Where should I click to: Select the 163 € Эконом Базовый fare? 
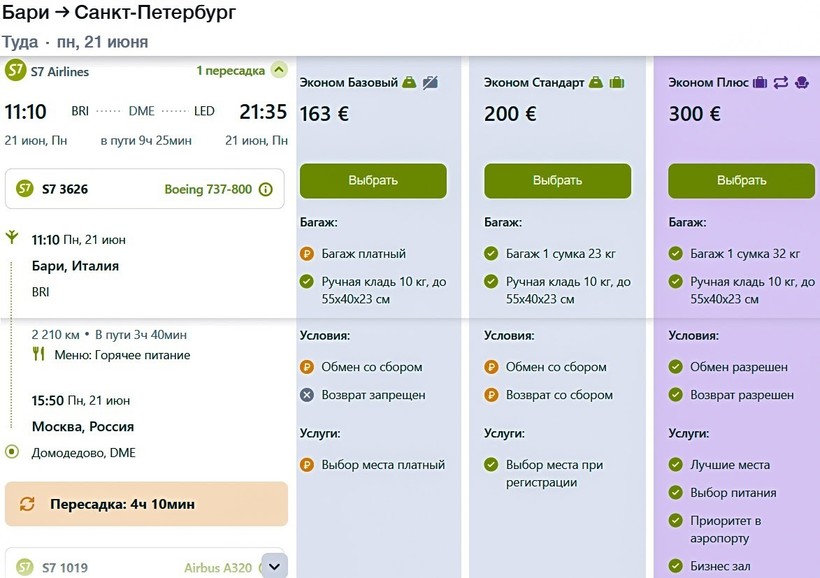(373, 181)
